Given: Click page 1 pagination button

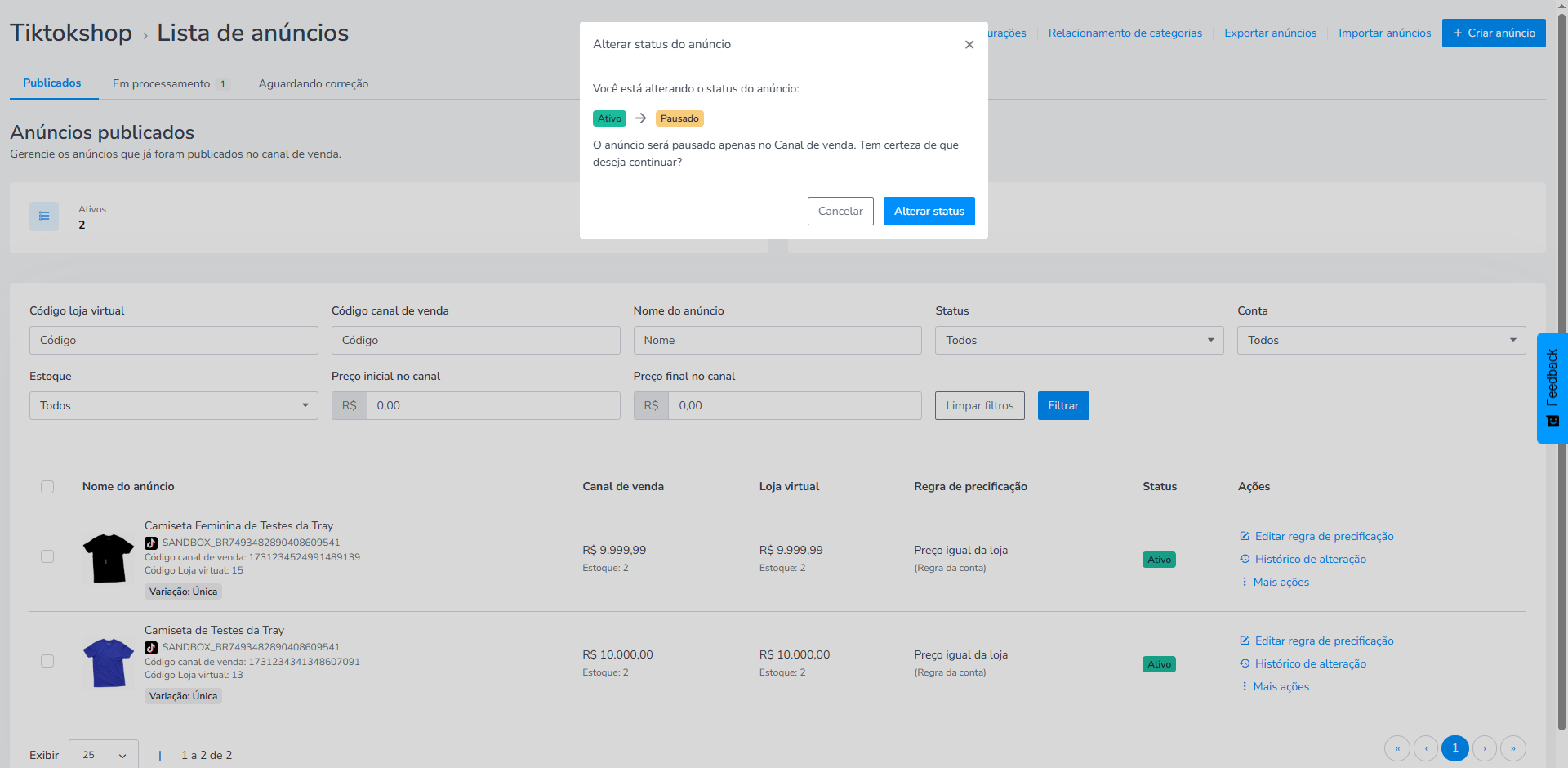Looking at the screenshot, I should coord(1455,748).
